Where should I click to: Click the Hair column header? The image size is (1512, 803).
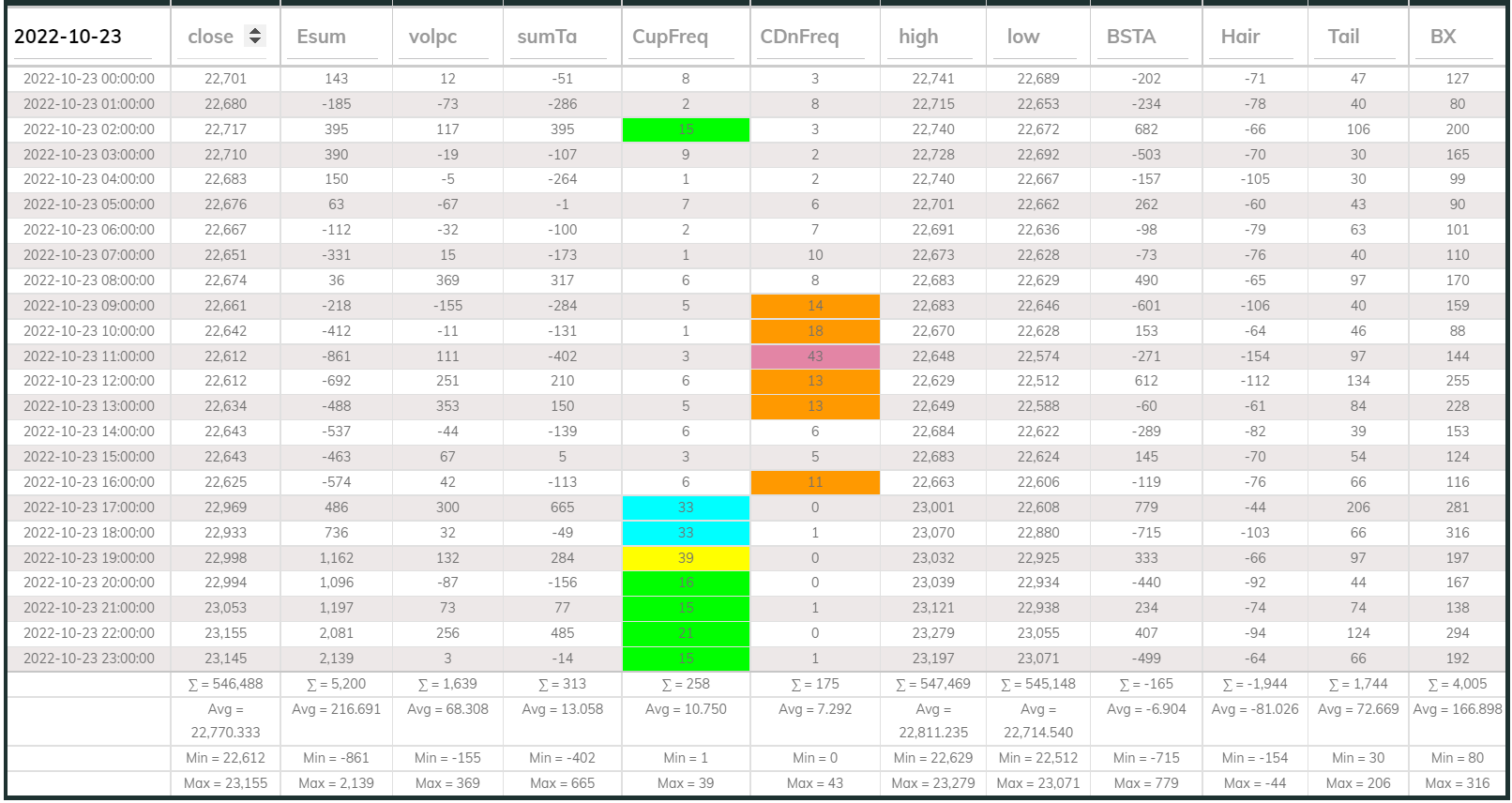(1240, 37)
